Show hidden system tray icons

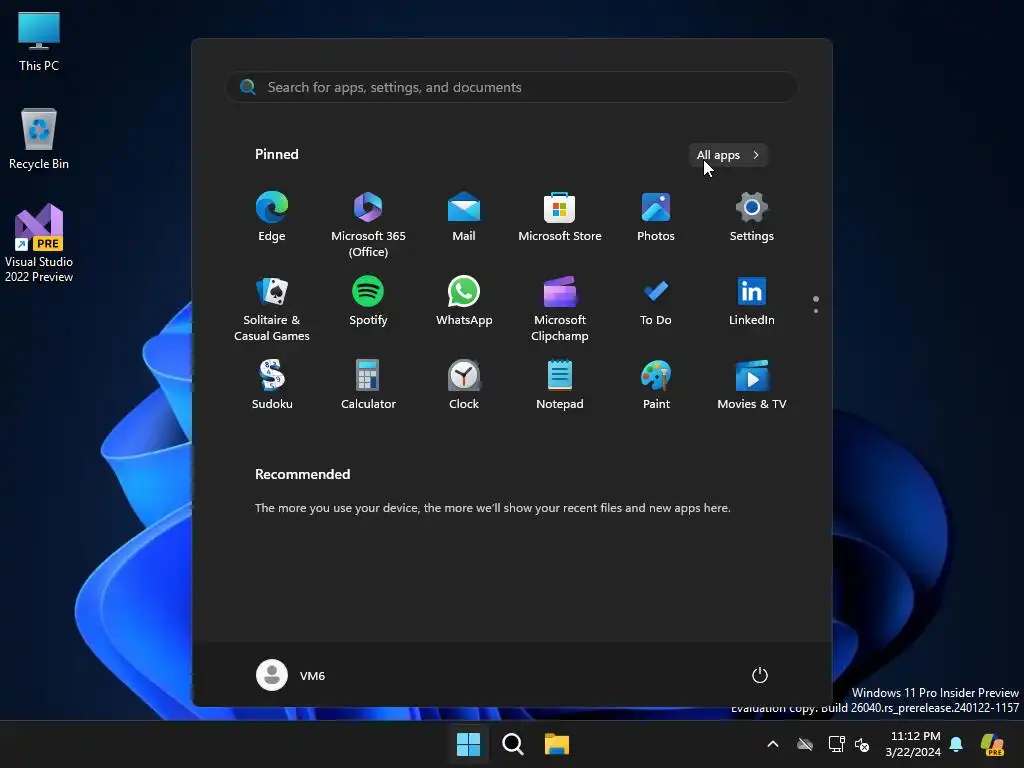(773, 744)
